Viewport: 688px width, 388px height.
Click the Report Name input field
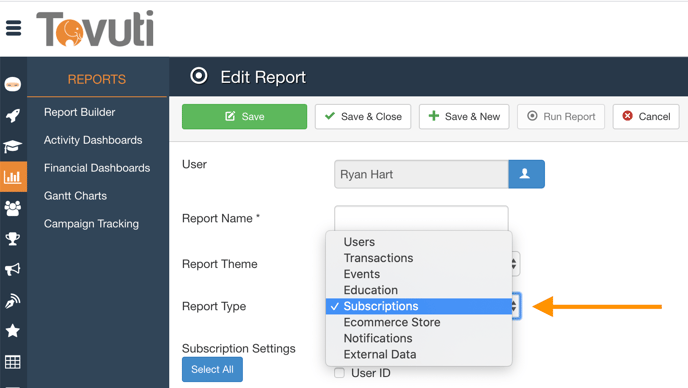coord(421,218)
